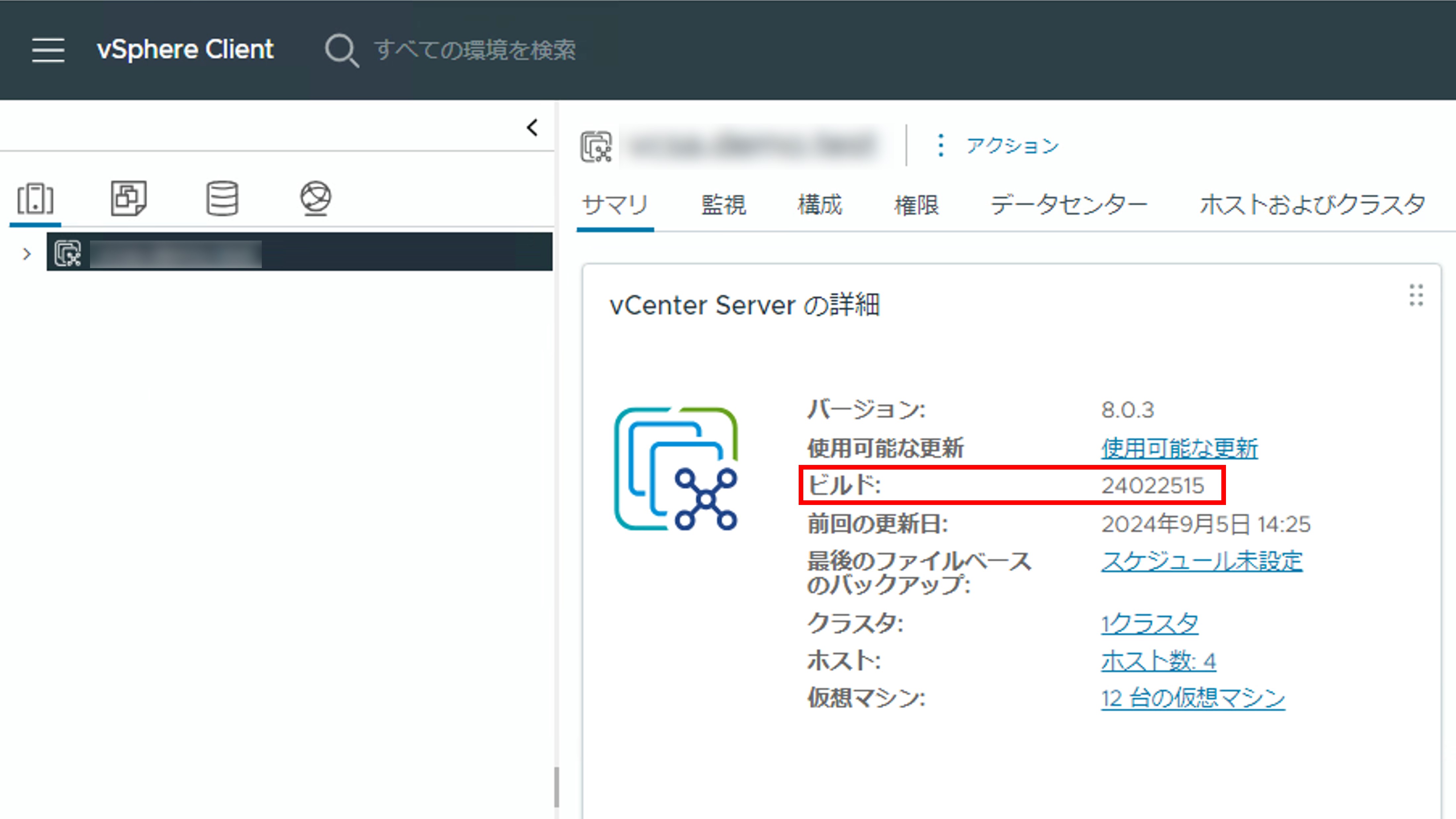Select the Hosts and Clusters inventory icon
1456x819 pixels.
pos(35,199)
